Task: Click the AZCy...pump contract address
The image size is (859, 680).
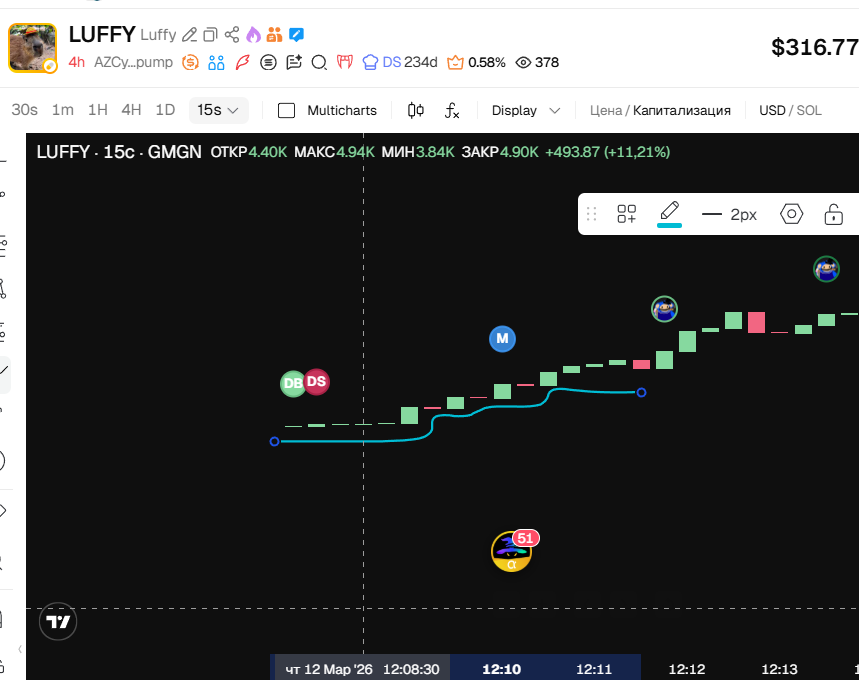Action: click(x=133, y=62)
